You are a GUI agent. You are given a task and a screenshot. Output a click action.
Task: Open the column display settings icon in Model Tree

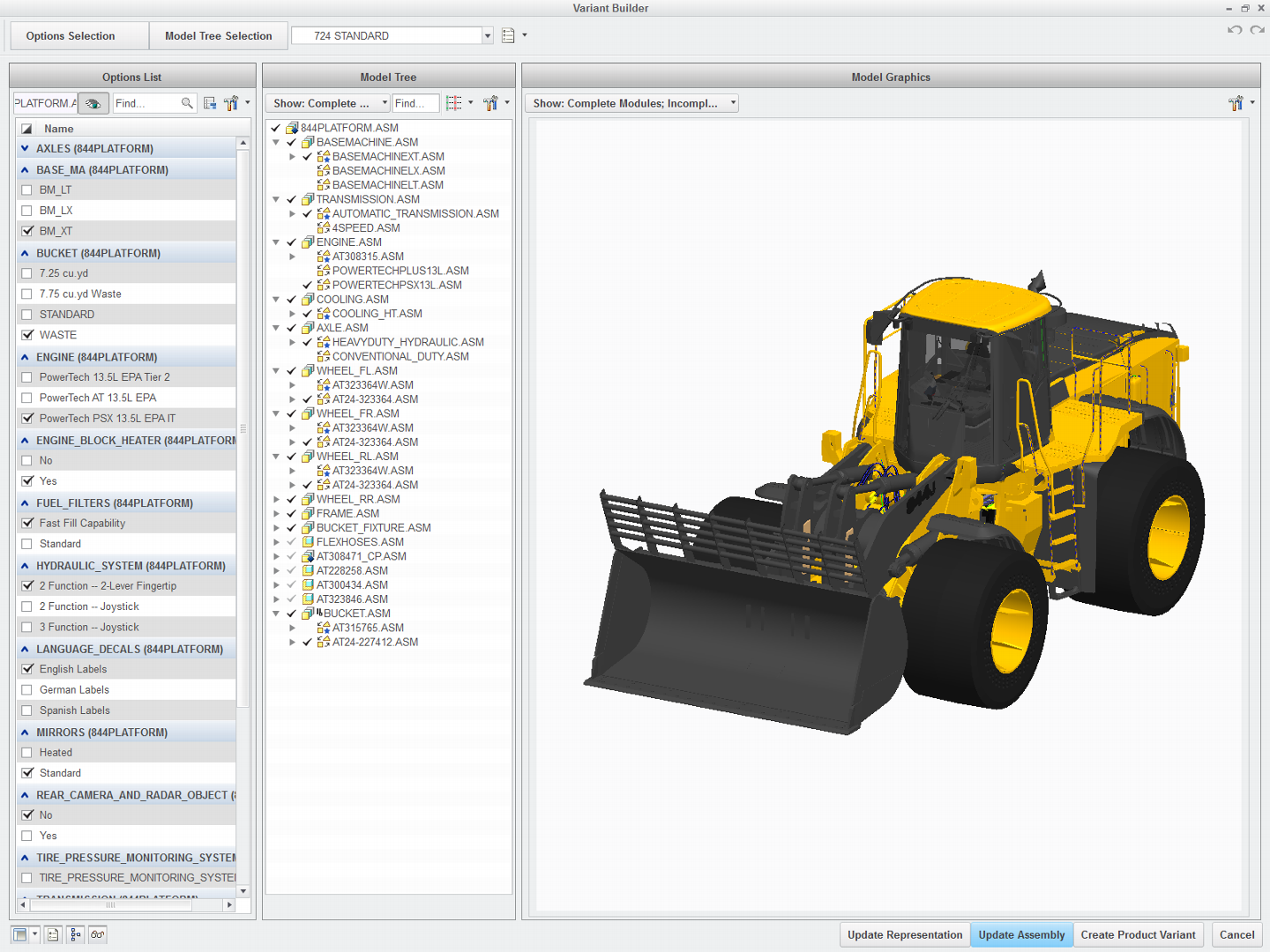click(453, 103)
